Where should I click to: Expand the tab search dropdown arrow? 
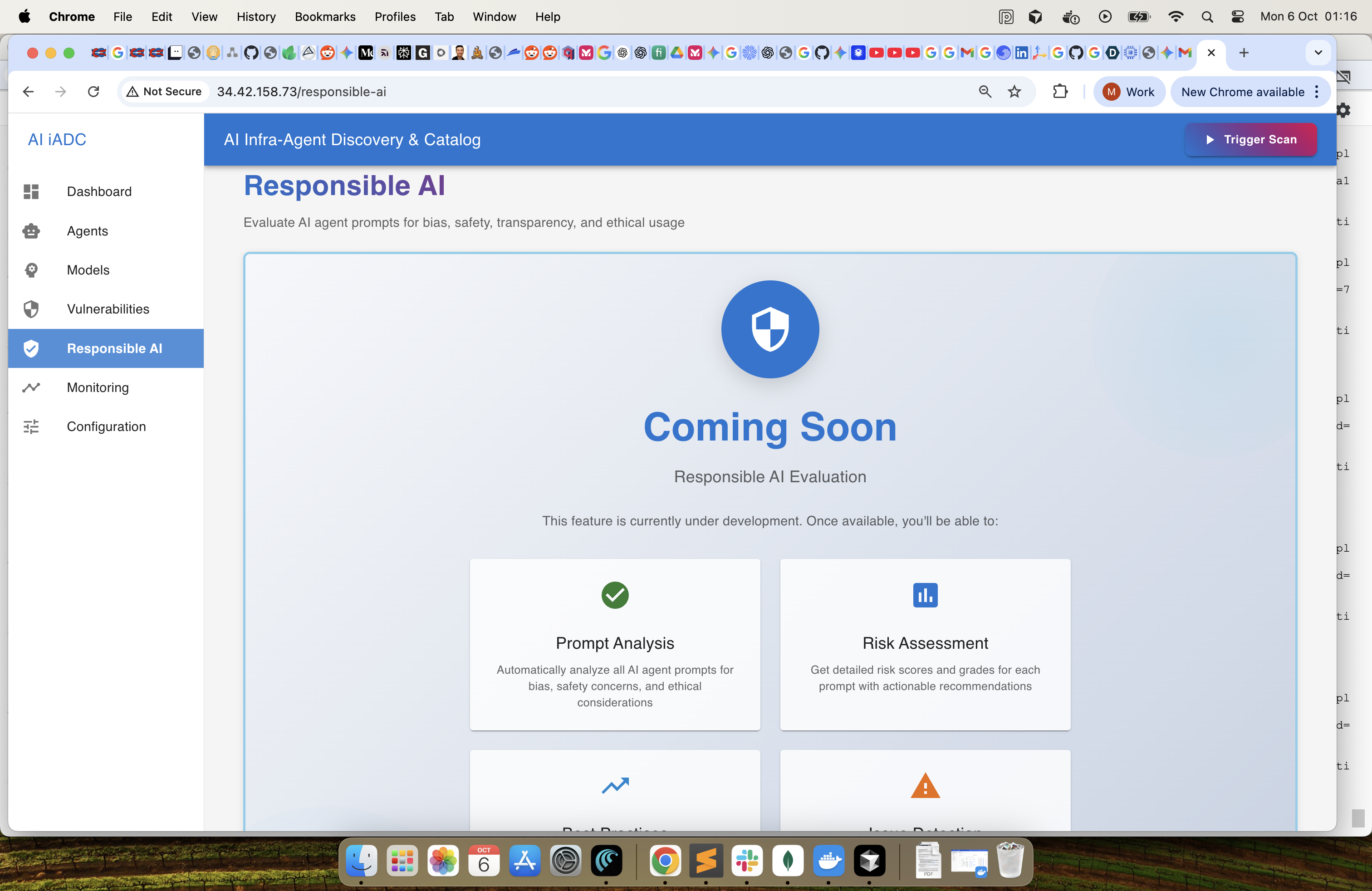(x=1318, y=53)
